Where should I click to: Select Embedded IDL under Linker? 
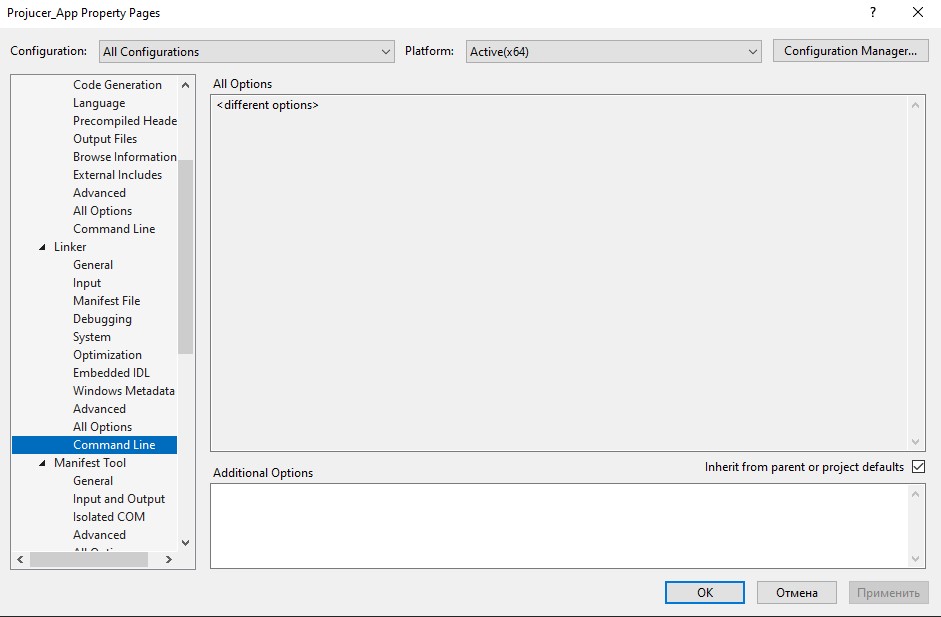point(112,373)
